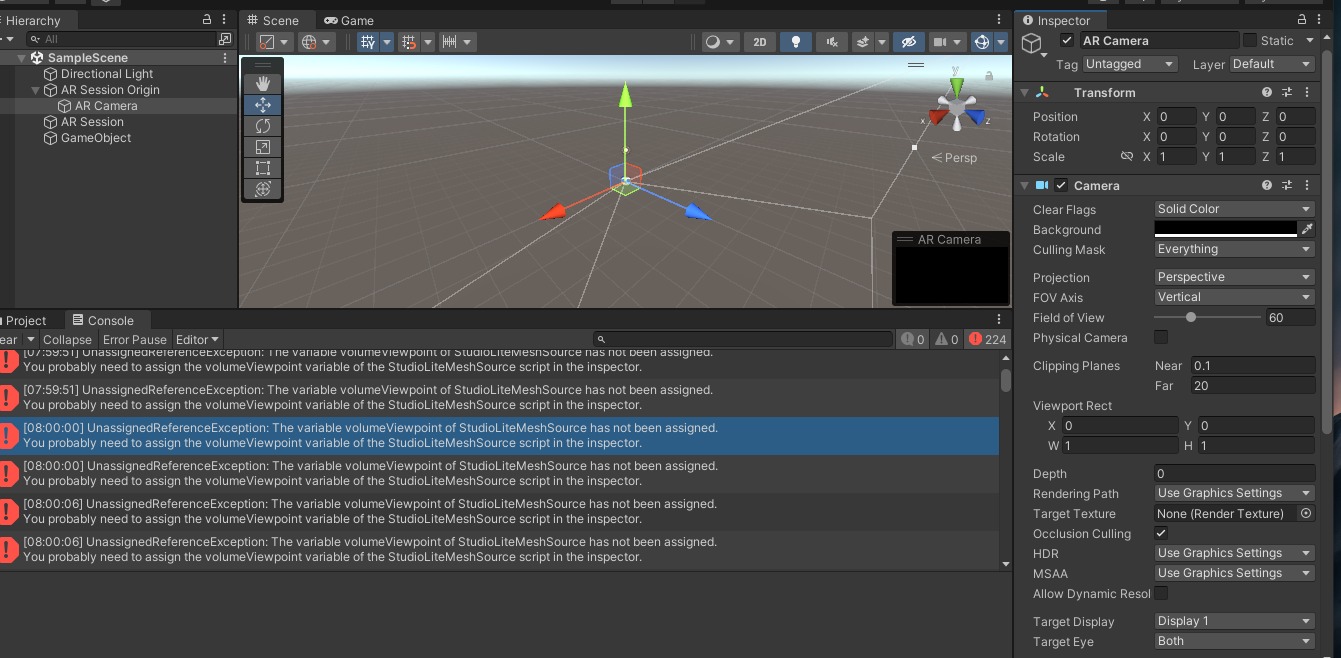Toggle scene lighting bulb icon

point(795,42)
